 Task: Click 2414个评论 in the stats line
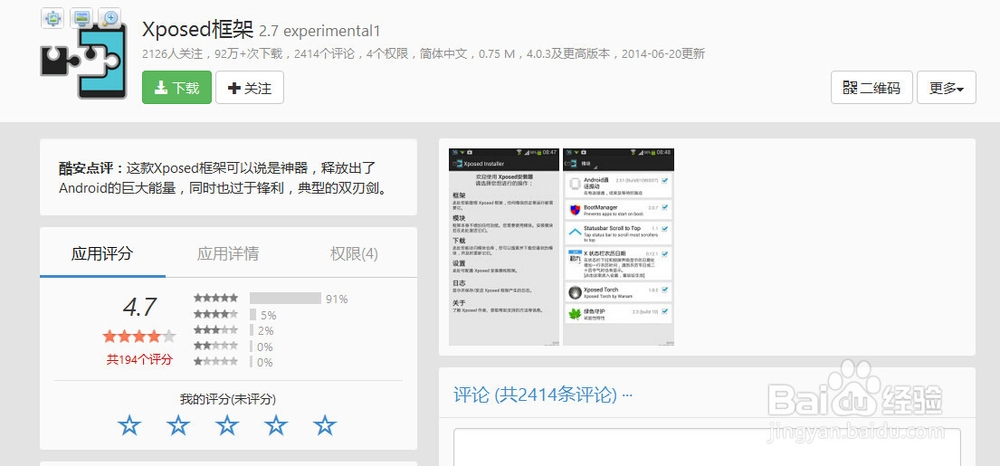324,54
